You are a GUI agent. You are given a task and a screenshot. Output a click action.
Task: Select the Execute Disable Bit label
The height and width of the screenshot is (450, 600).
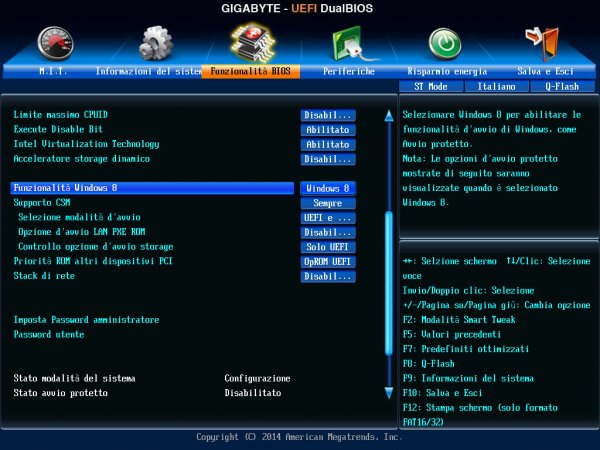click(58, 129)
